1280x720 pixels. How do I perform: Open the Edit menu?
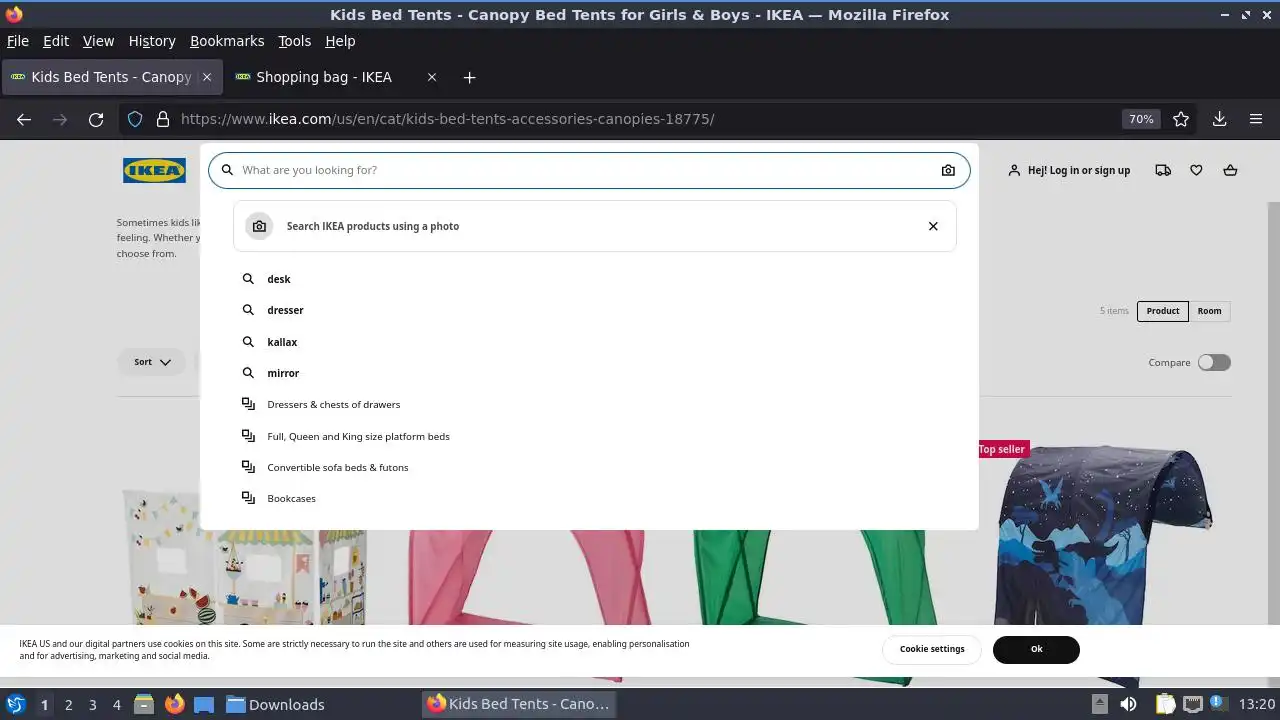(x=56, y=41)
